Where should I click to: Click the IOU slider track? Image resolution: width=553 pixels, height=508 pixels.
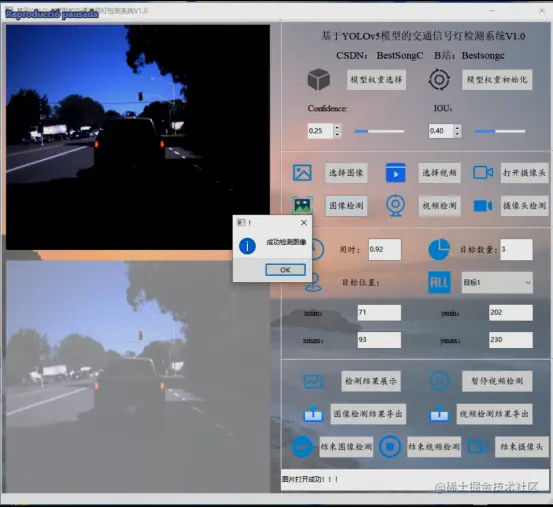point(500,131)
